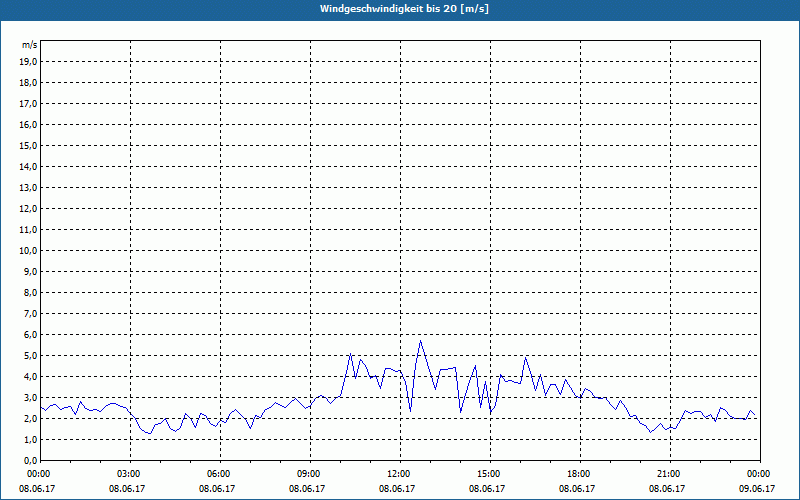Click the "03:00" time label
This screenshot has height=500, width=800.
coord(130,474)
